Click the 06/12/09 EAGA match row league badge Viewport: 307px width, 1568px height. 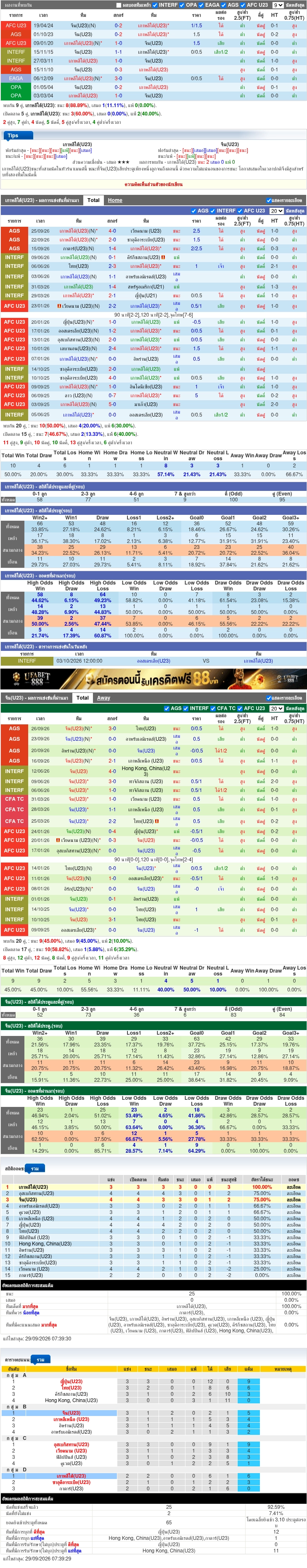[16, 79]
